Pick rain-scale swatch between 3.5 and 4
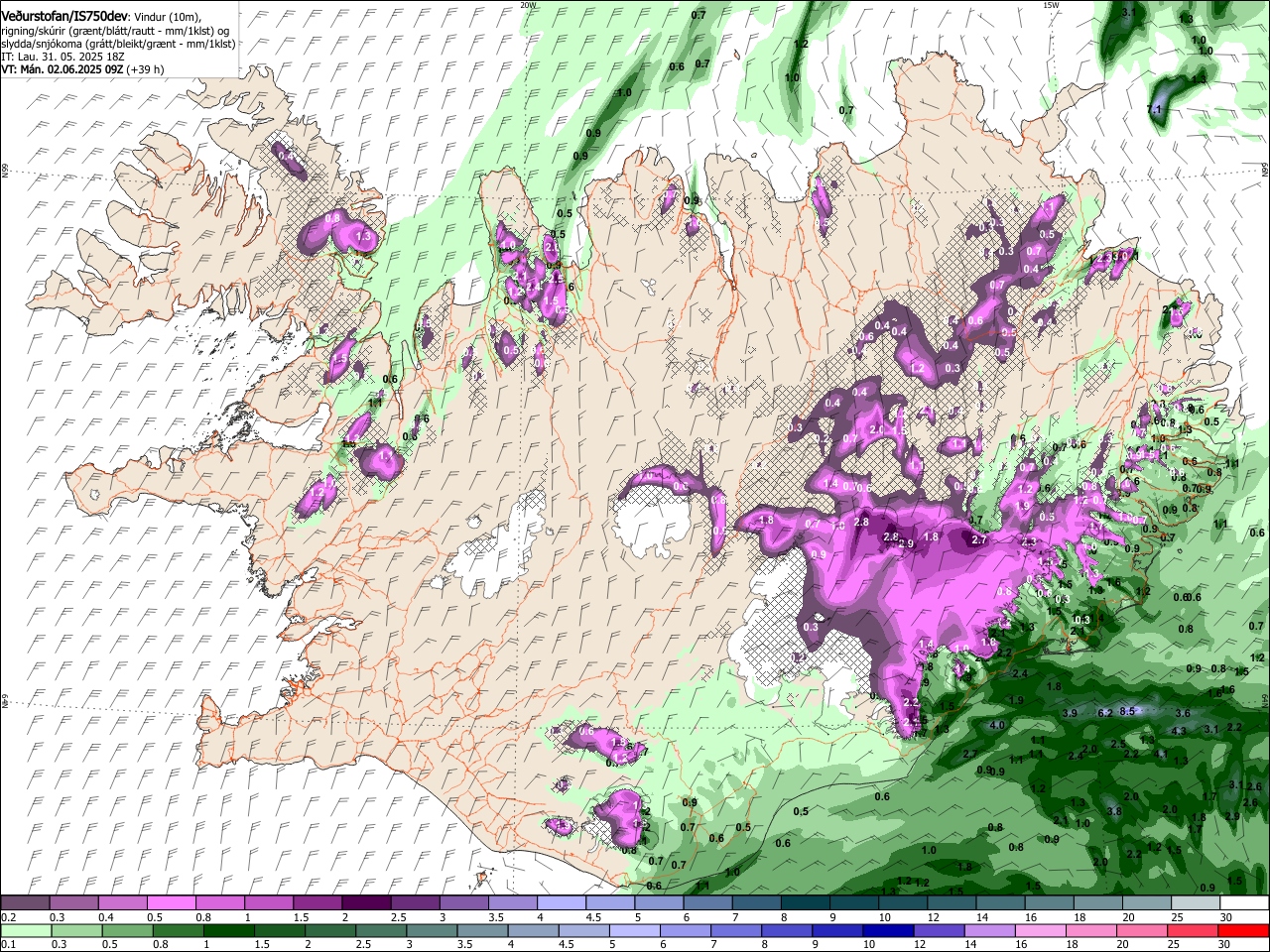Viewport: 1270px width, 952px height. point(482,931)
